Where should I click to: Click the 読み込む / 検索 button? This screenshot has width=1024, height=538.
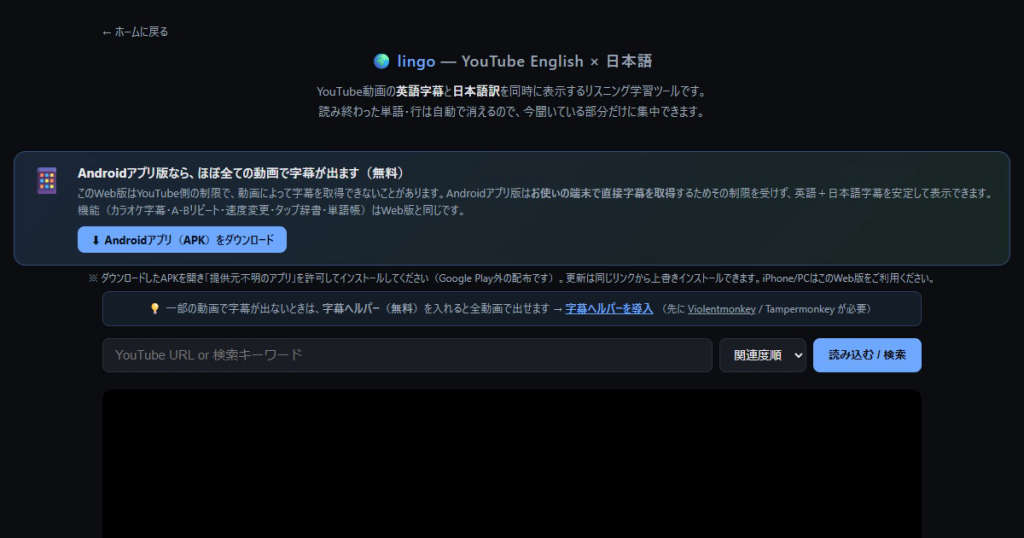pos(867,355)
